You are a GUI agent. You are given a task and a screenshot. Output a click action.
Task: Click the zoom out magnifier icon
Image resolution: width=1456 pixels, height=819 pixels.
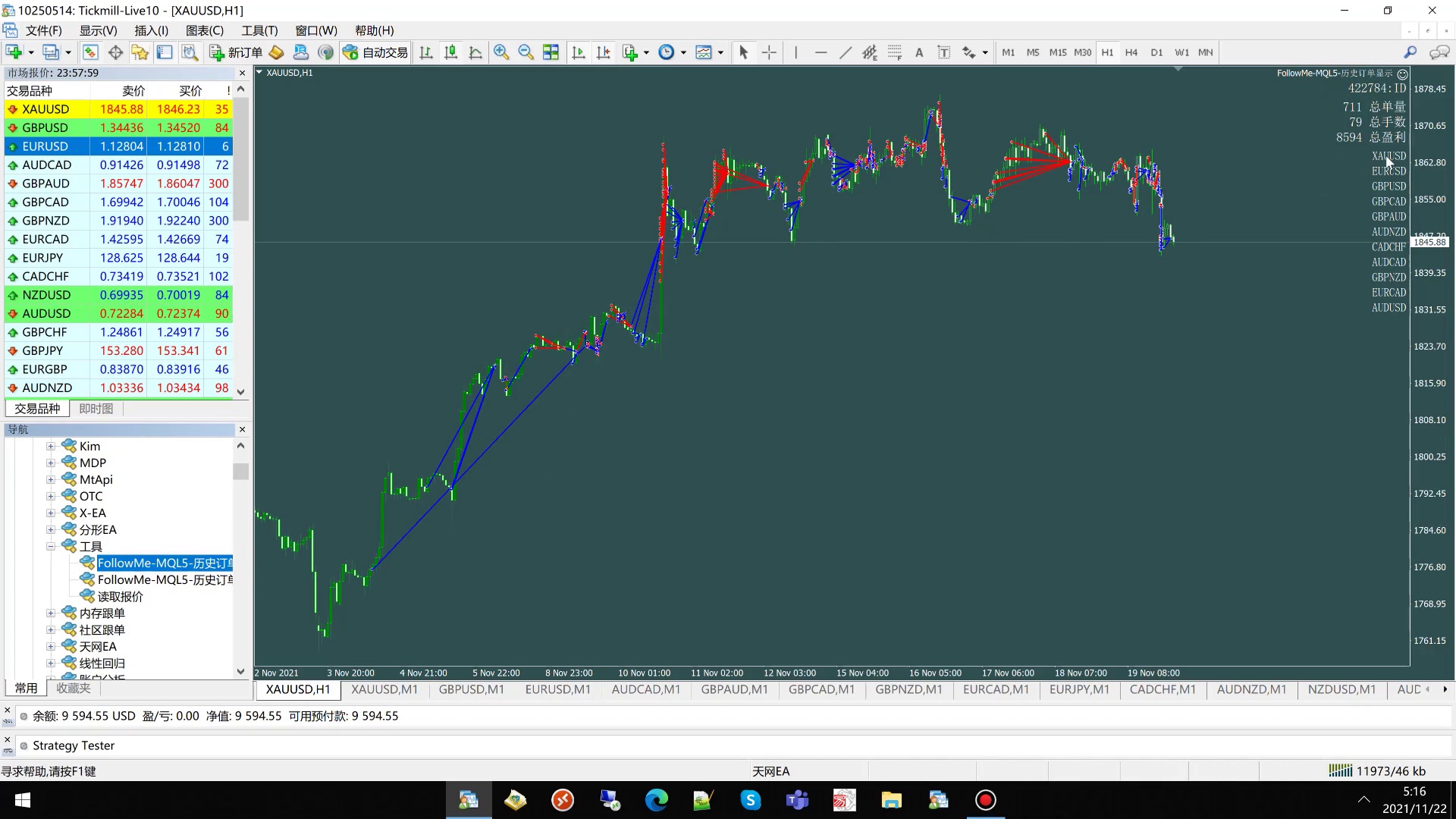click(526, 52)
